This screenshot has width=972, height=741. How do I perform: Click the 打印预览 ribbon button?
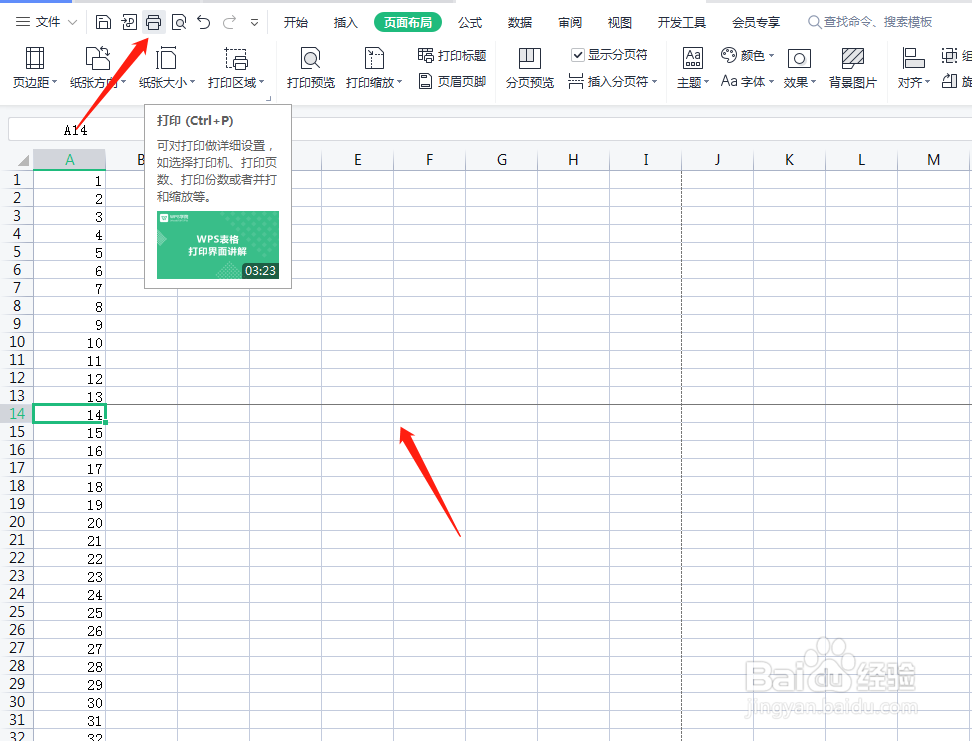tap(311, 68)
